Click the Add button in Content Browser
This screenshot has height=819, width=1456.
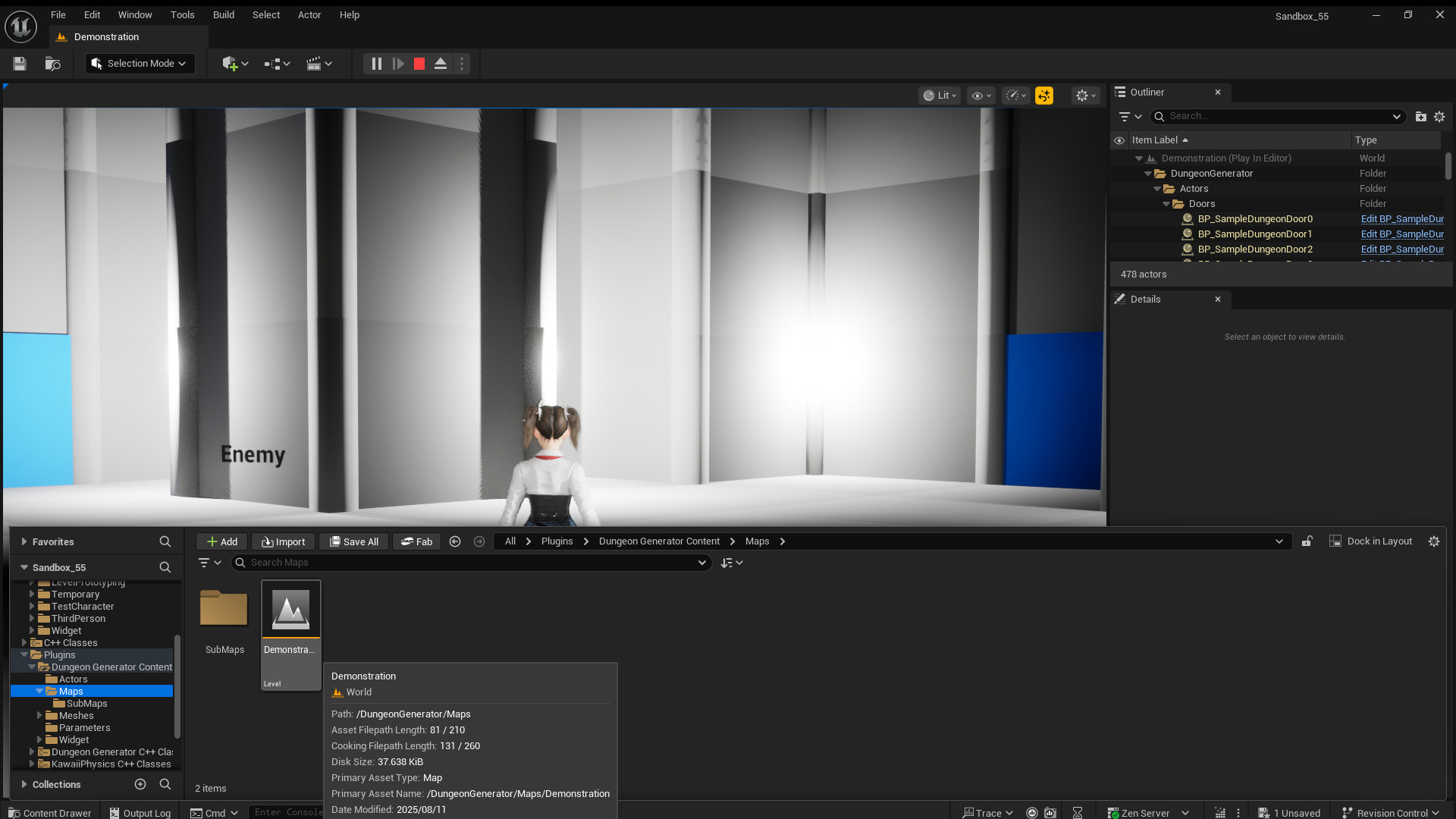[221, 541]
